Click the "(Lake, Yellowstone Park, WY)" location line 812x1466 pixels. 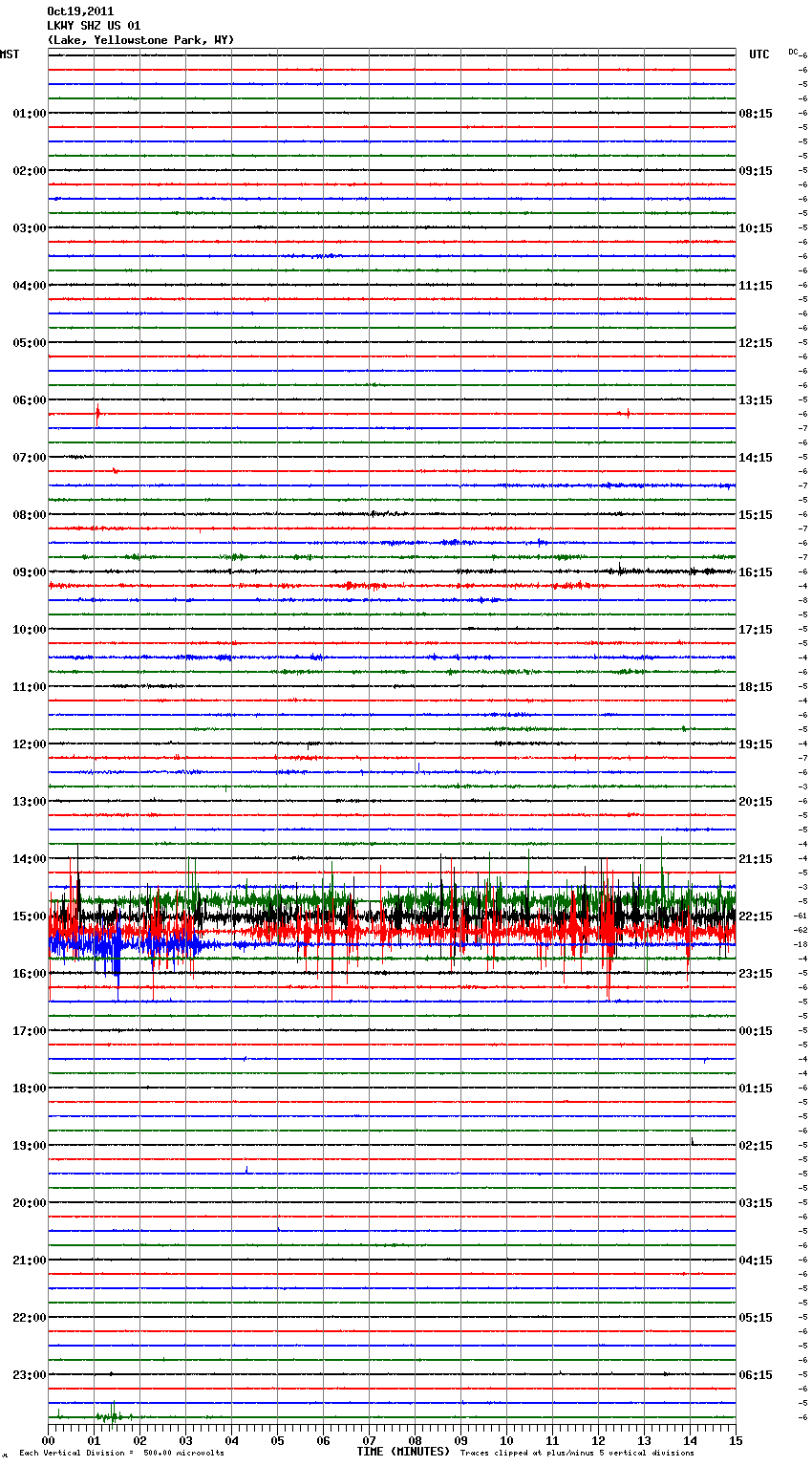pyautogui.click(x=140, y=40)
